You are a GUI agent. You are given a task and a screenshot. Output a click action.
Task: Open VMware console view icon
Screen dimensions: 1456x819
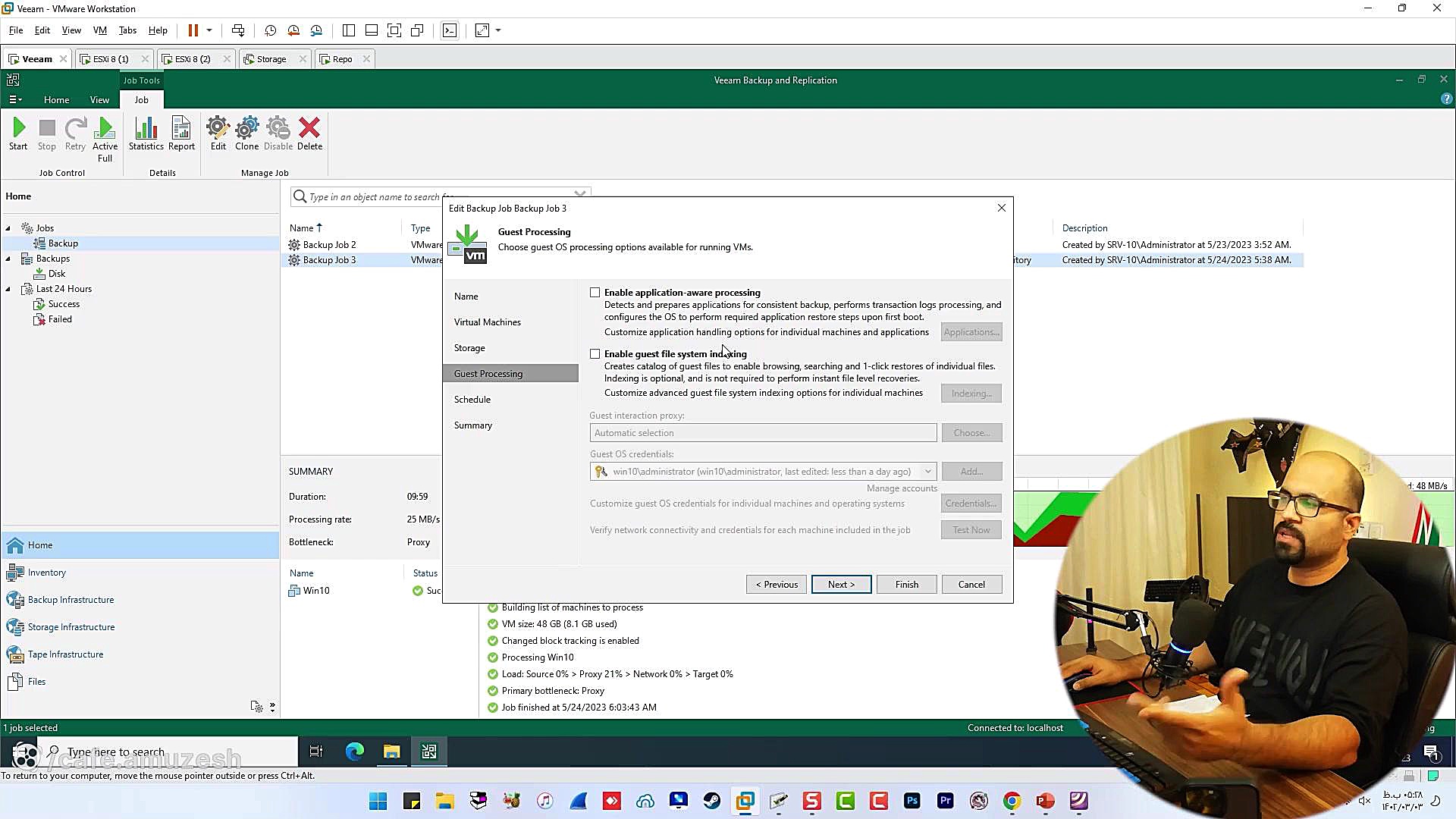point(450,30)
